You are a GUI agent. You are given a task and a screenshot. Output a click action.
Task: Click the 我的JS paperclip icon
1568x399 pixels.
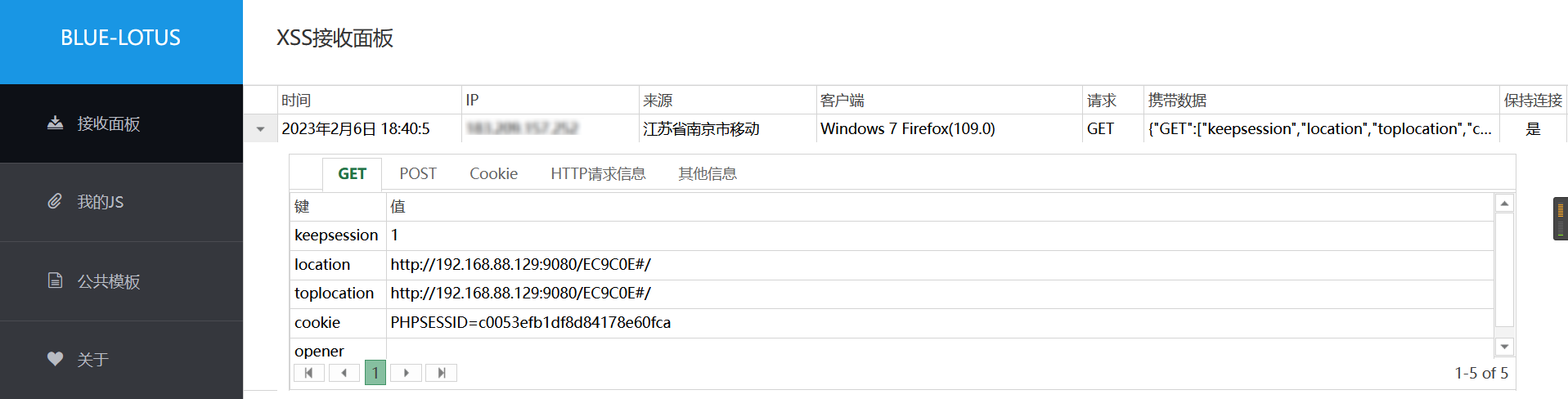tap(55, 201)
